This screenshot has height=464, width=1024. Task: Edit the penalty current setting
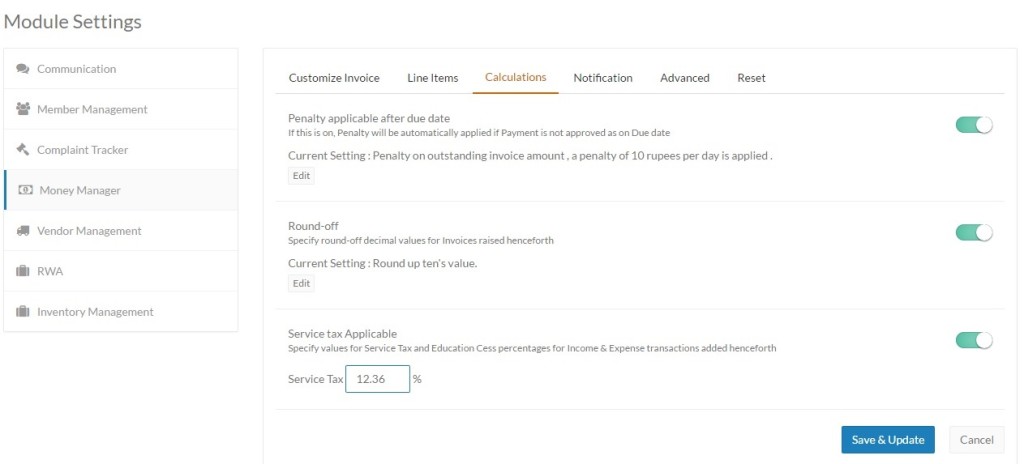(301, 176)
